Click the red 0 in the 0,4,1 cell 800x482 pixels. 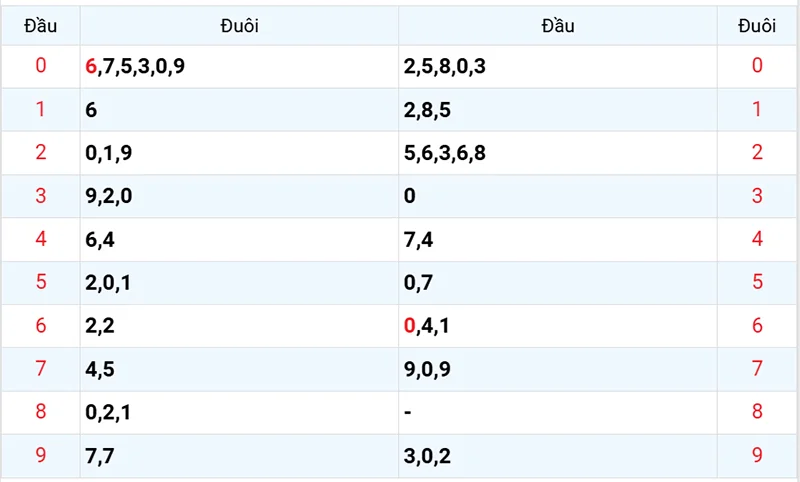coord(410,325)
